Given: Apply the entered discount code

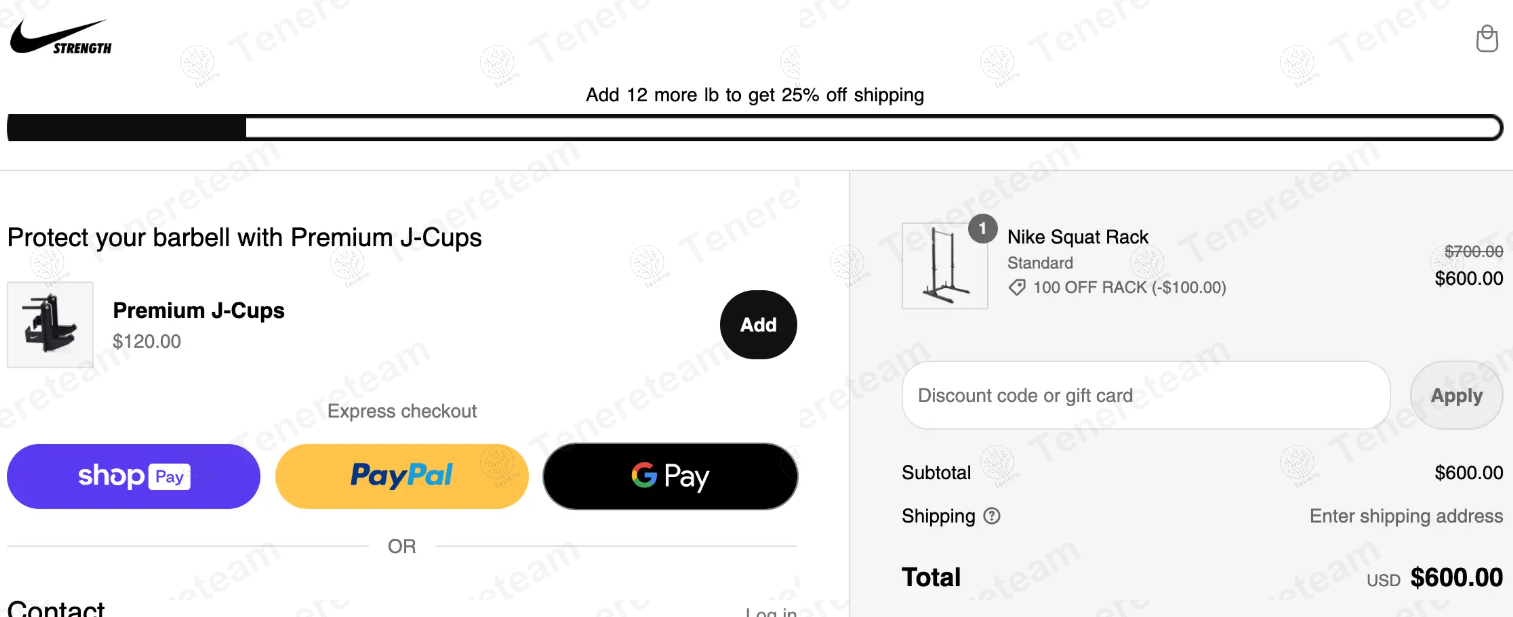Looking at the screenshot, I should (1456, 395).
